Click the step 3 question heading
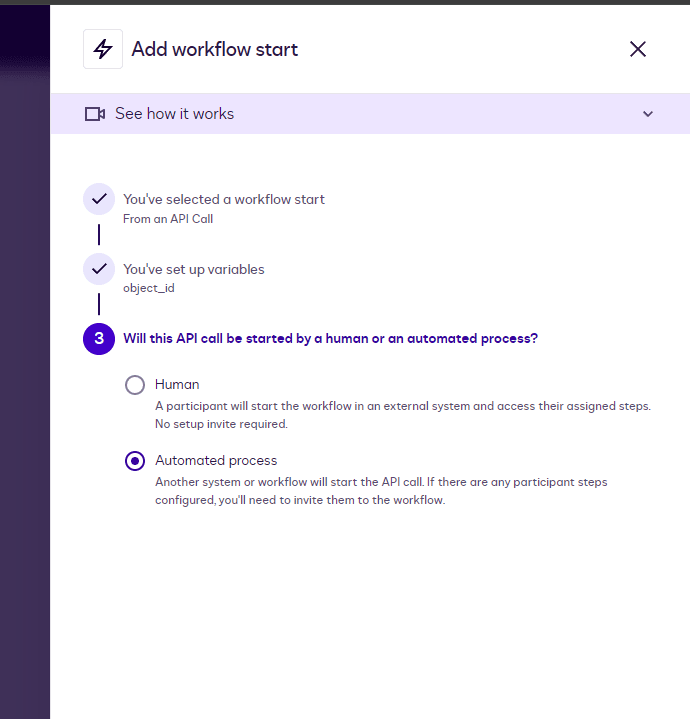This screenshot has width=690, height=719. 330,339
